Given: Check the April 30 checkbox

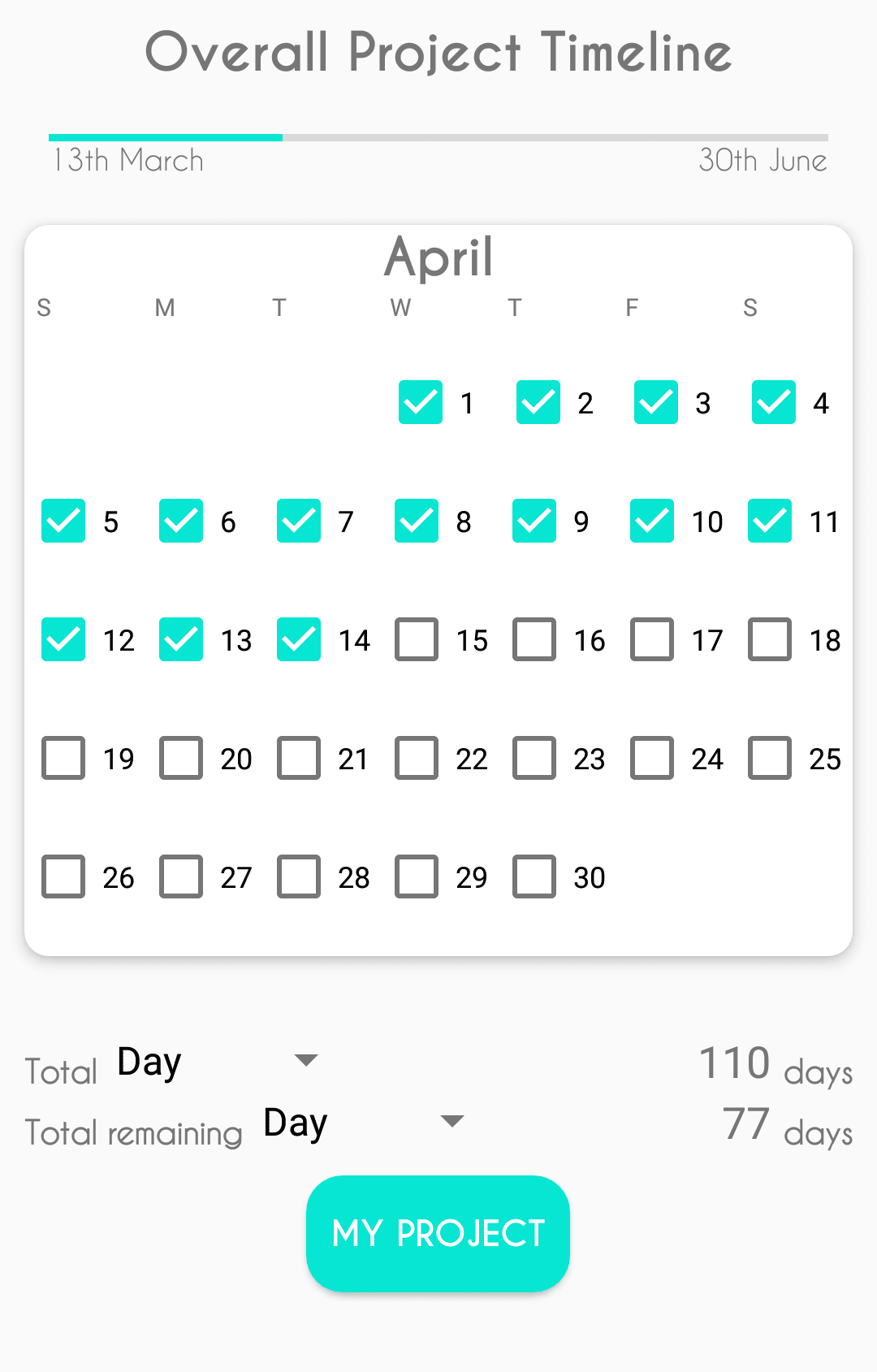Looking at the screenshot, I should coord(534,876).
